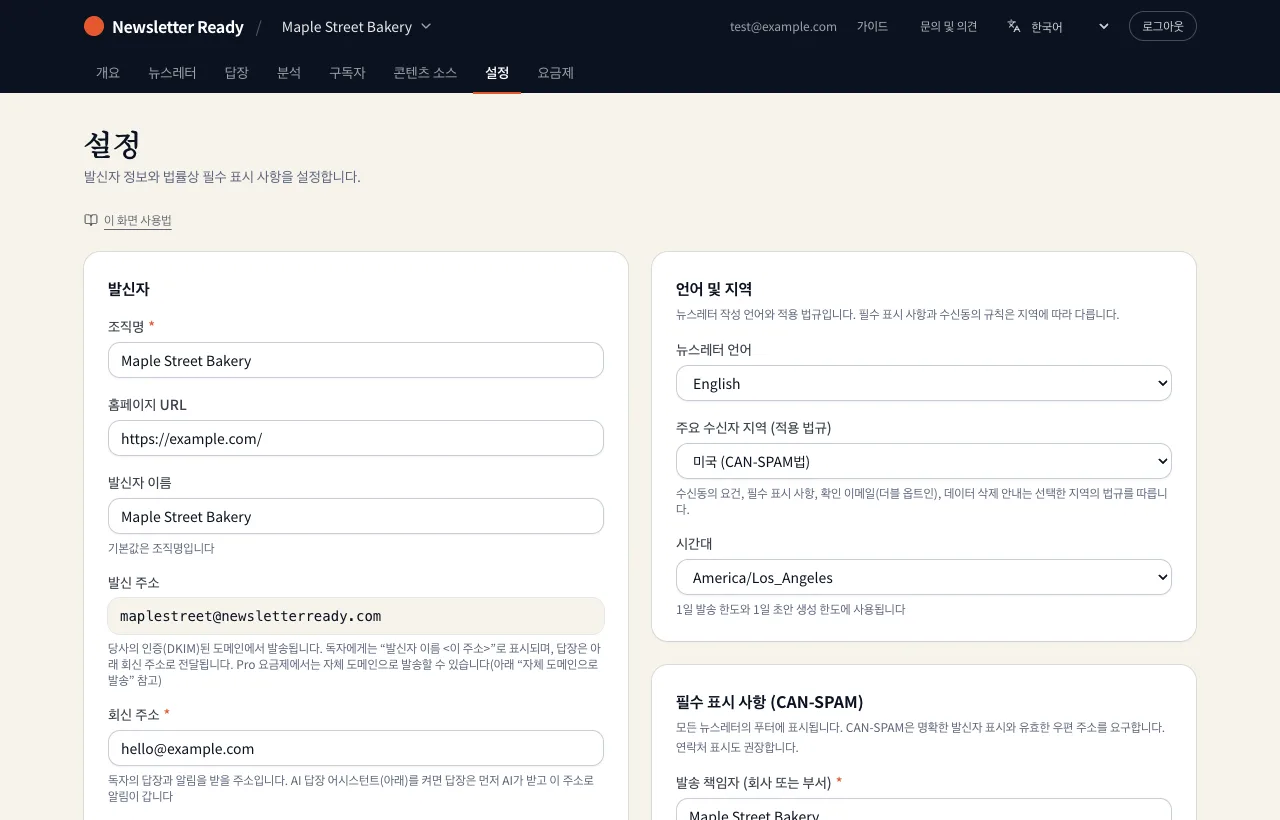This screenshot has height=820, width=1280.
Task: Click the book icon next to 이 화면 사용법
Action: [x=91, y=220]
